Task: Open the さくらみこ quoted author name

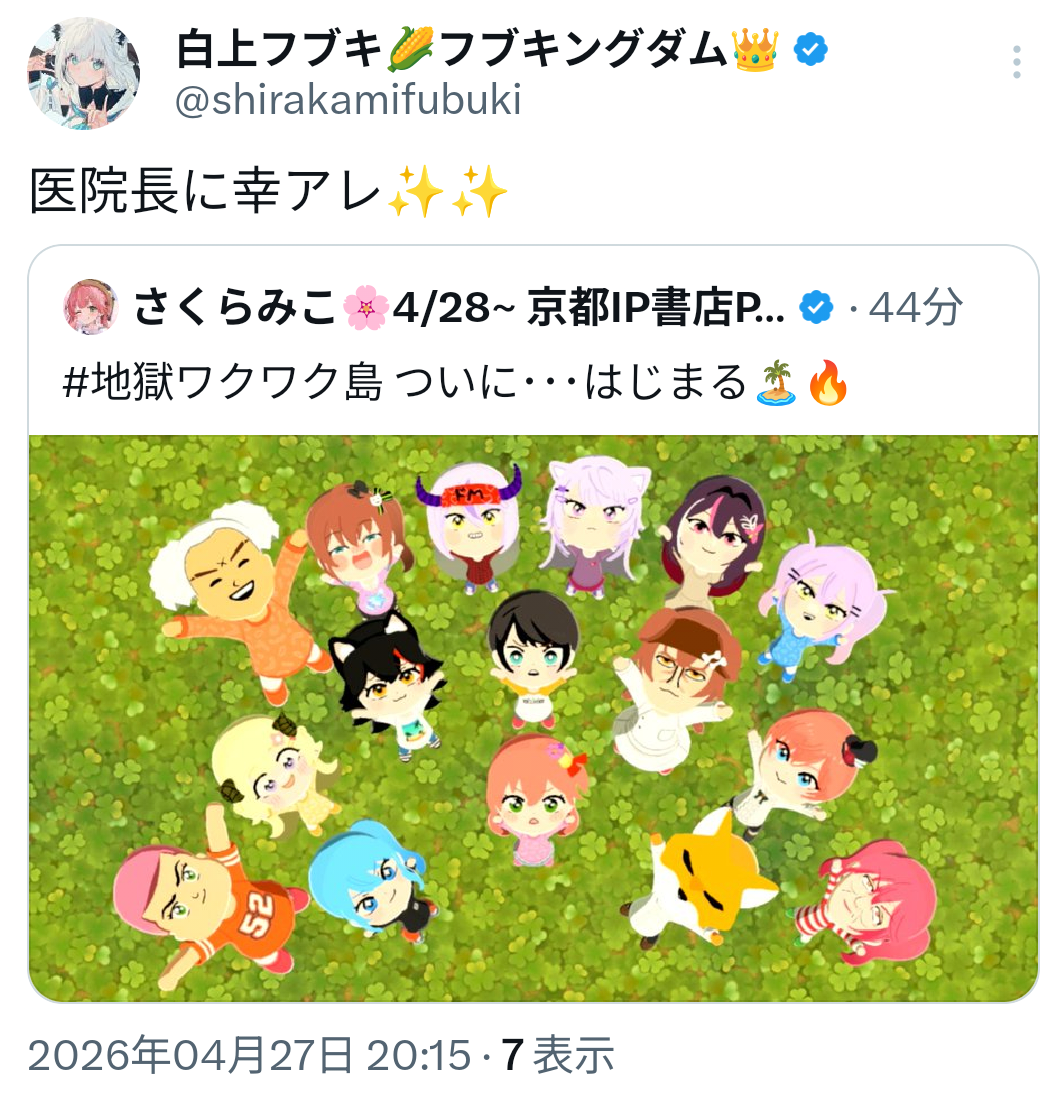Action: point(235,308)
